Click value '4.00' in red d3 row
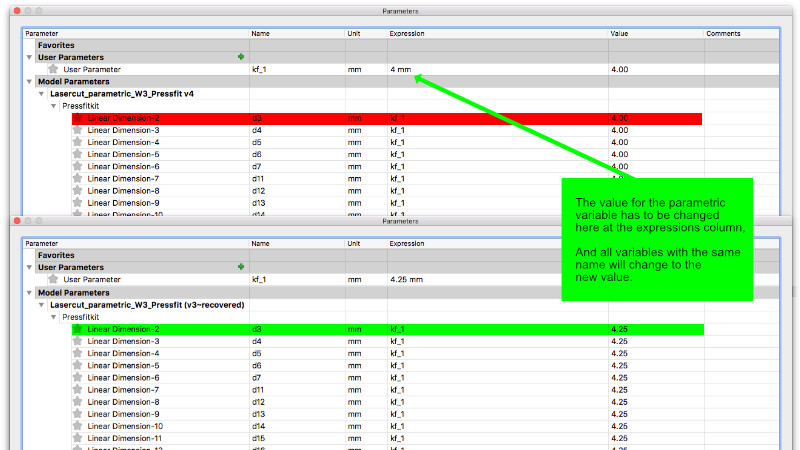The image size is (800, 450). (x=619, y=118)
